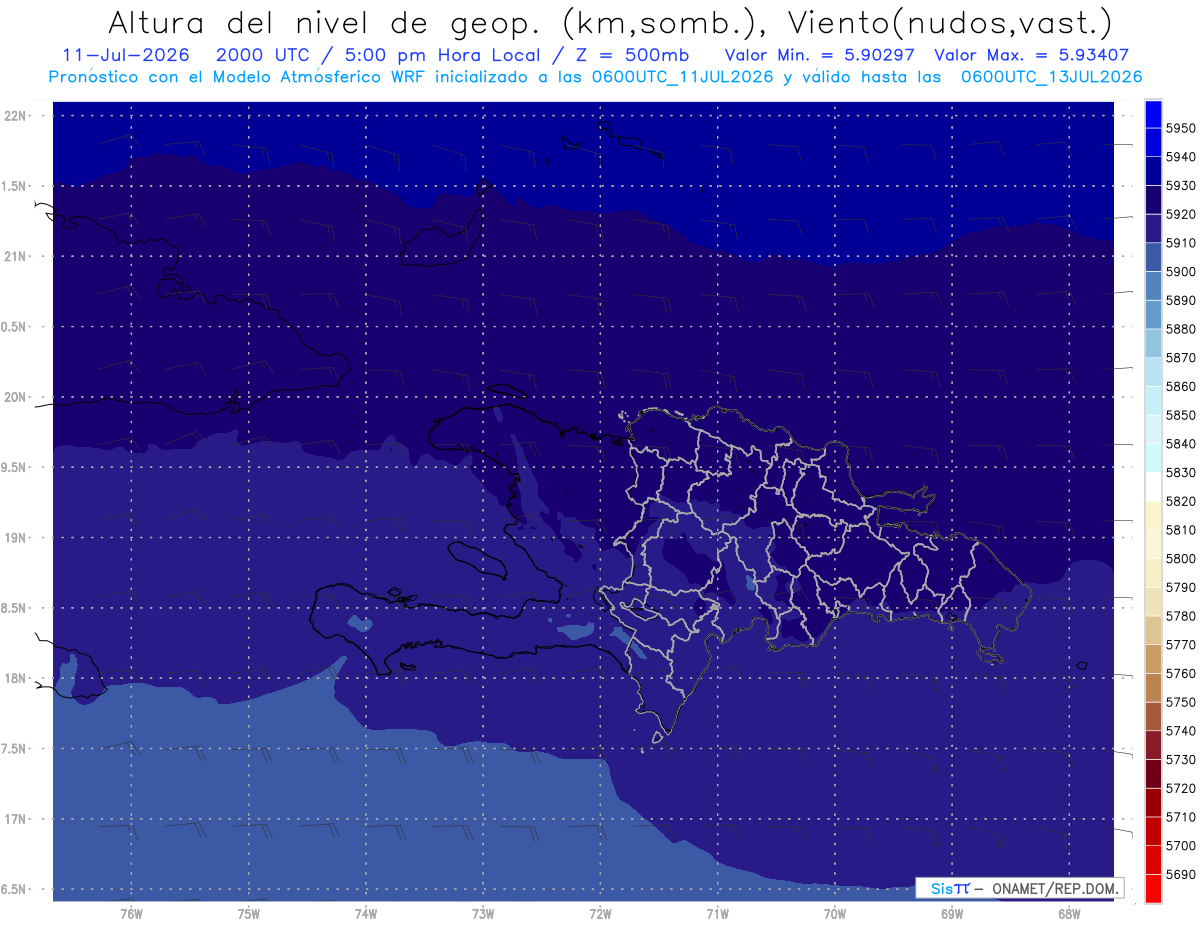Click the '68W' longitude axis label

pos(1069,913)
